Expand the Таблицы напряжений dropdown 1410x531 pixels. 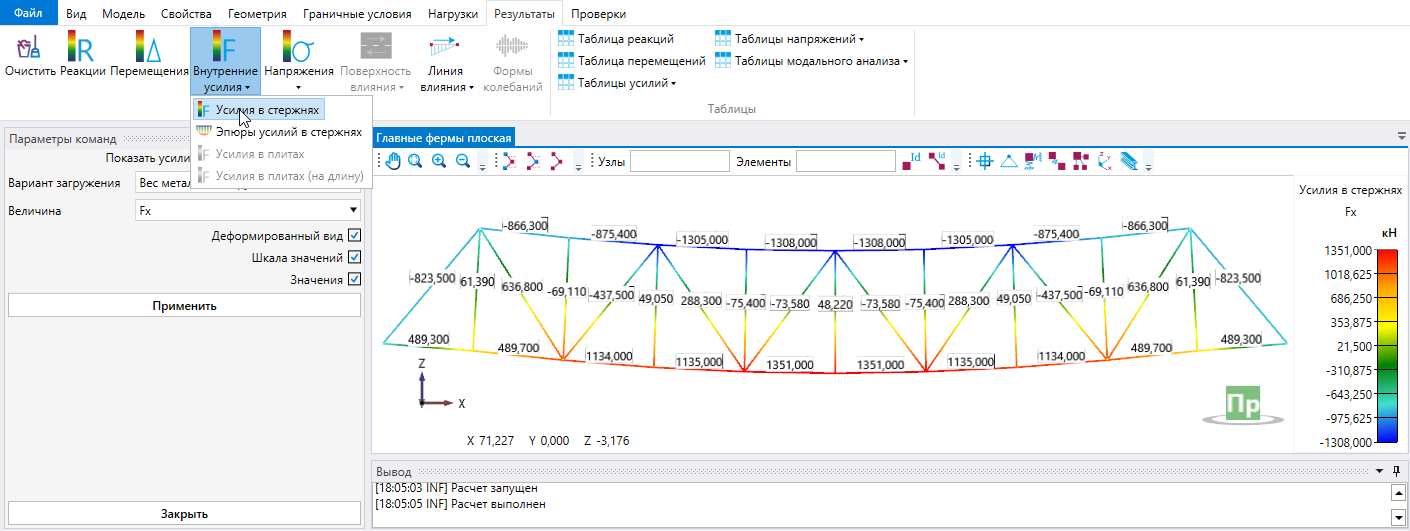[x=790, y=39]
